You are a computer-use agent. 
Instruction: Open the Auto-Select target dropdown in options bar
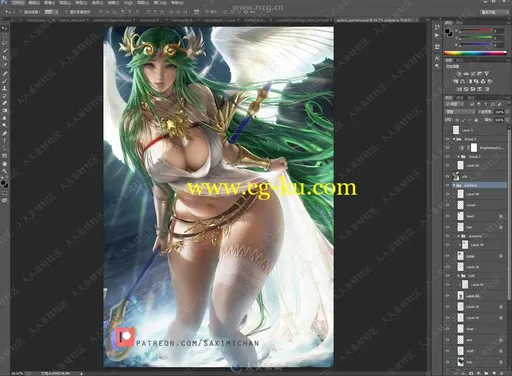[51, 12]
